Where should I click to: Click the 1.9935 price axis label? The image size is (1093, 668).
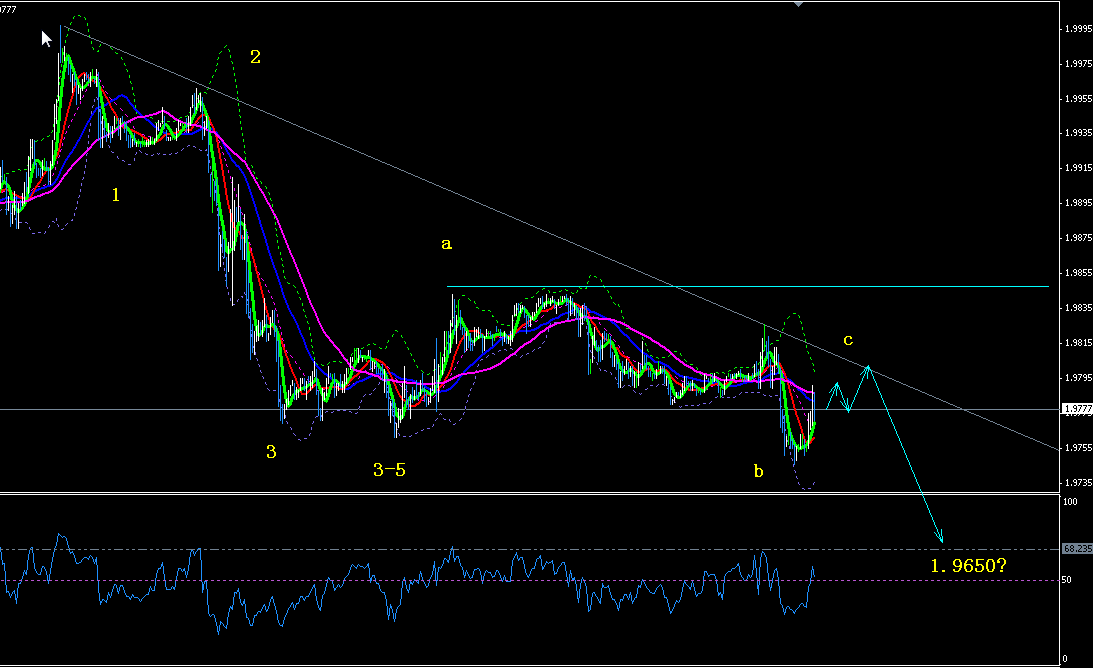coord(1078,132)
